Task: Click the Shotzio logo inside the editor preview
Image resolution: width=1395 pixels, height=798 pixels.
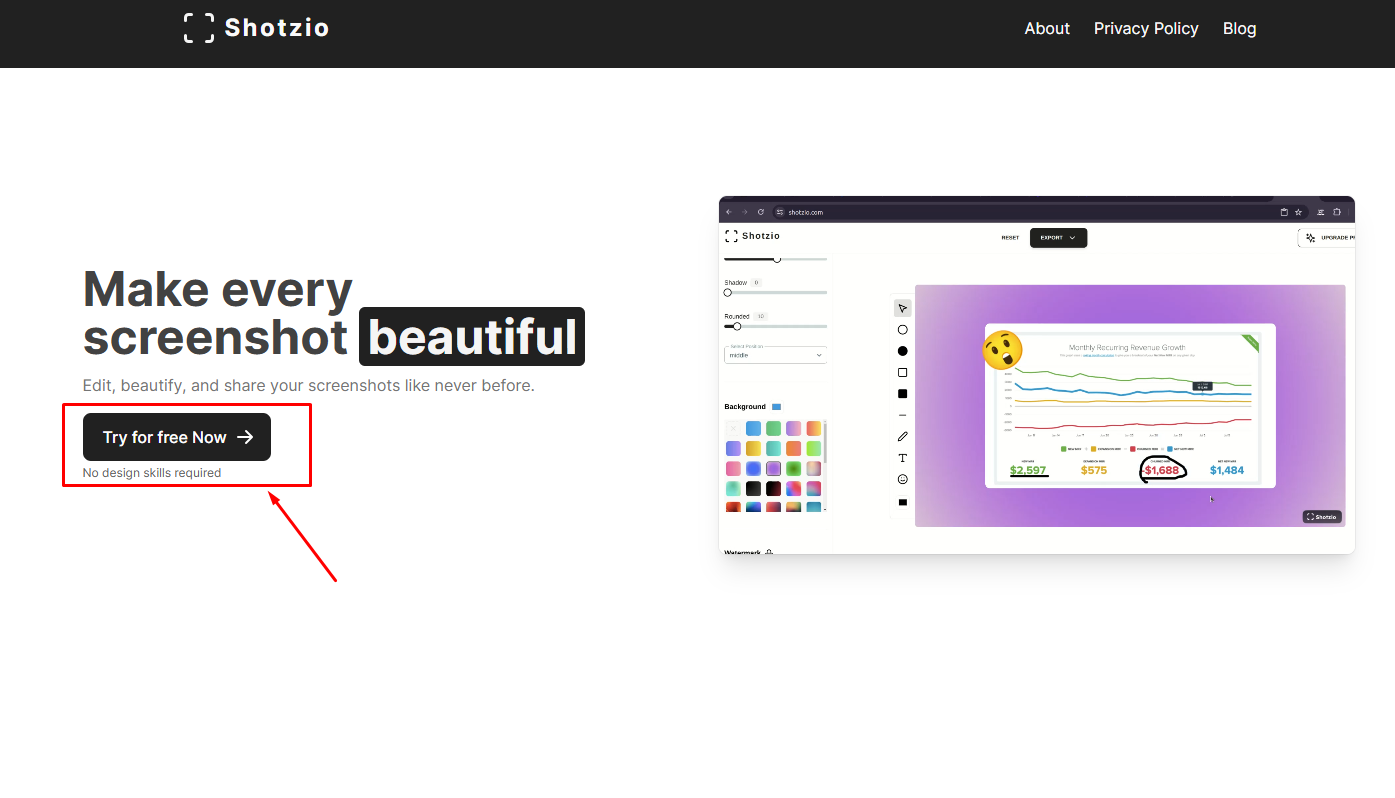Action: coord(752,236)
